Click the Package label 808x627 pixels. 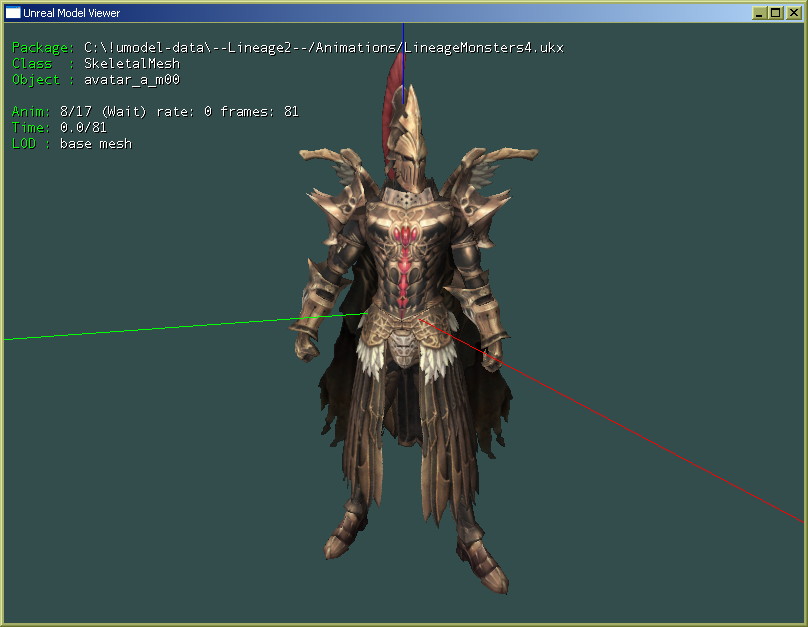(x=43, y=48)
